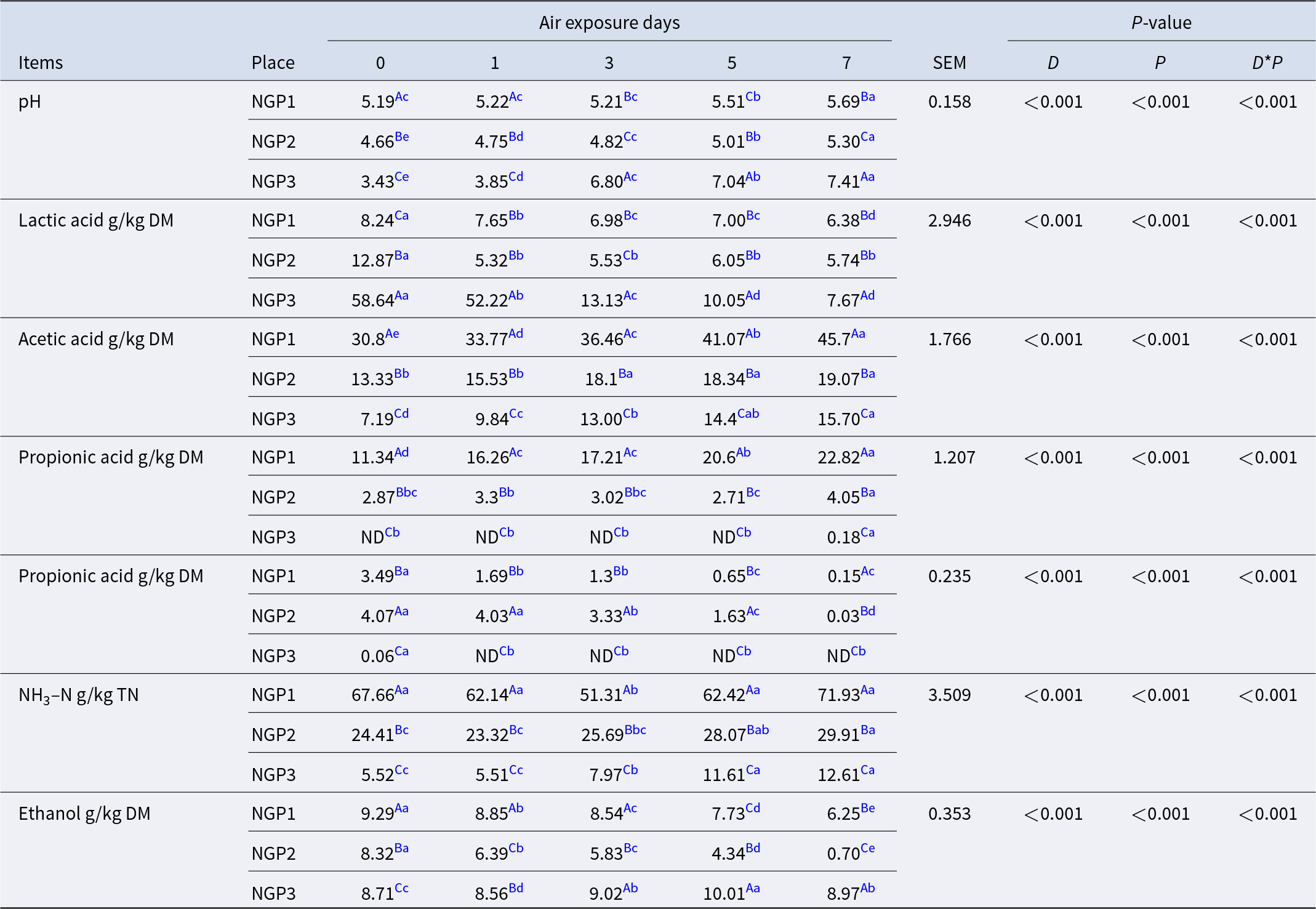
Task: Click the Ethanol value 10.01 cell
Action: click(724, 894)
